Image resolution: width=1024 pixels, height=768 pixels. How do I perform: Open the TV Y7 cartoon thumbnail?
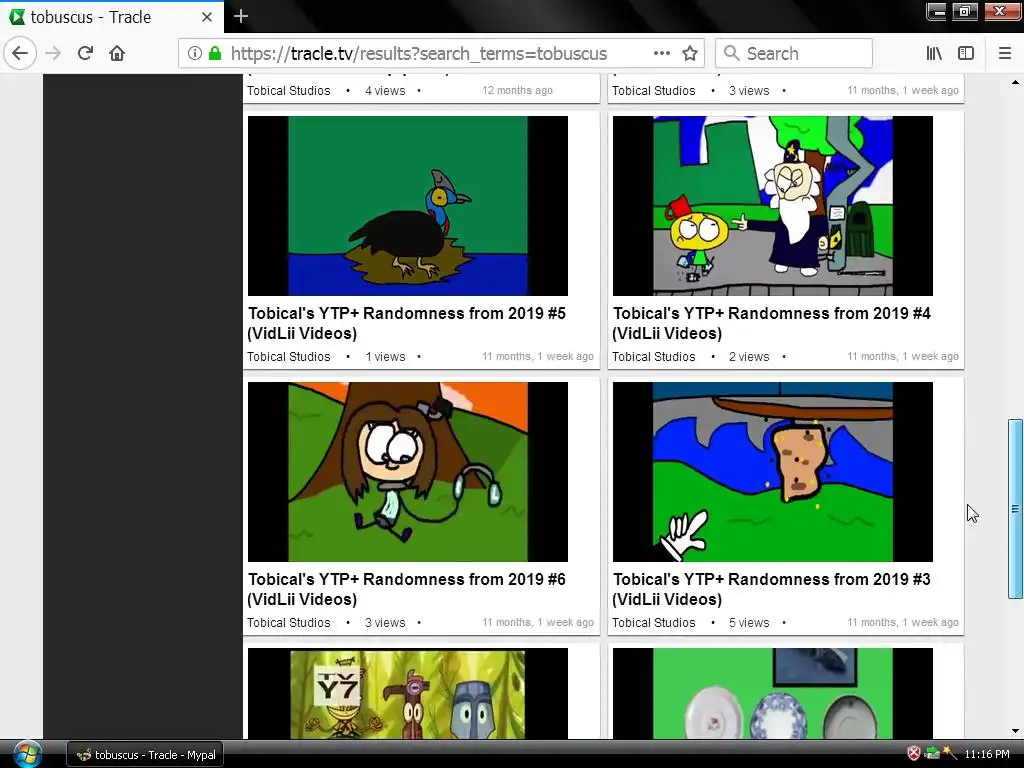click(408, 694)
